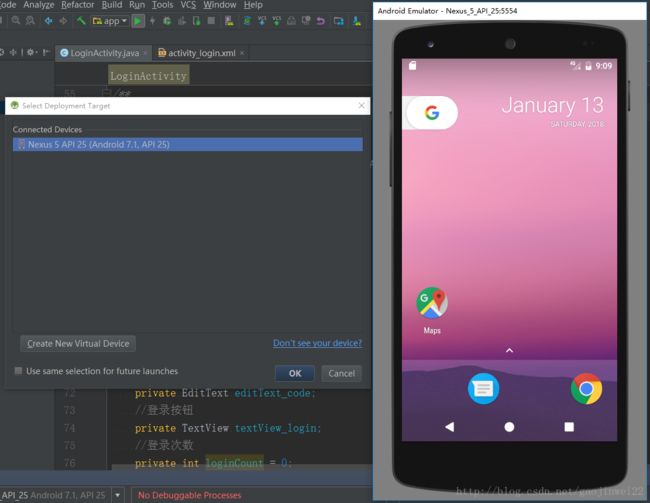
Task: Open the Messages app in emulator dock
Action: click(483, 389)
